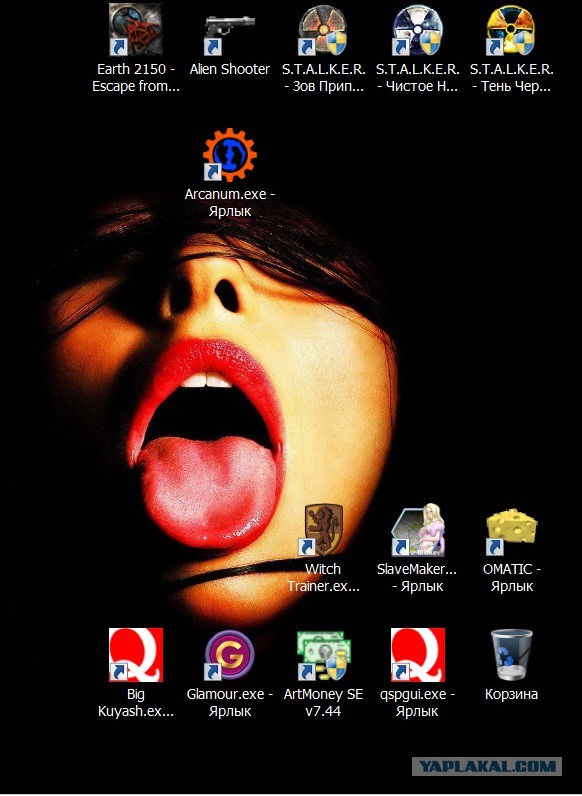Select the Arcanum.exe gear icon
The height and width of the screenshot is (796, 582).
(x=230, y=155)
